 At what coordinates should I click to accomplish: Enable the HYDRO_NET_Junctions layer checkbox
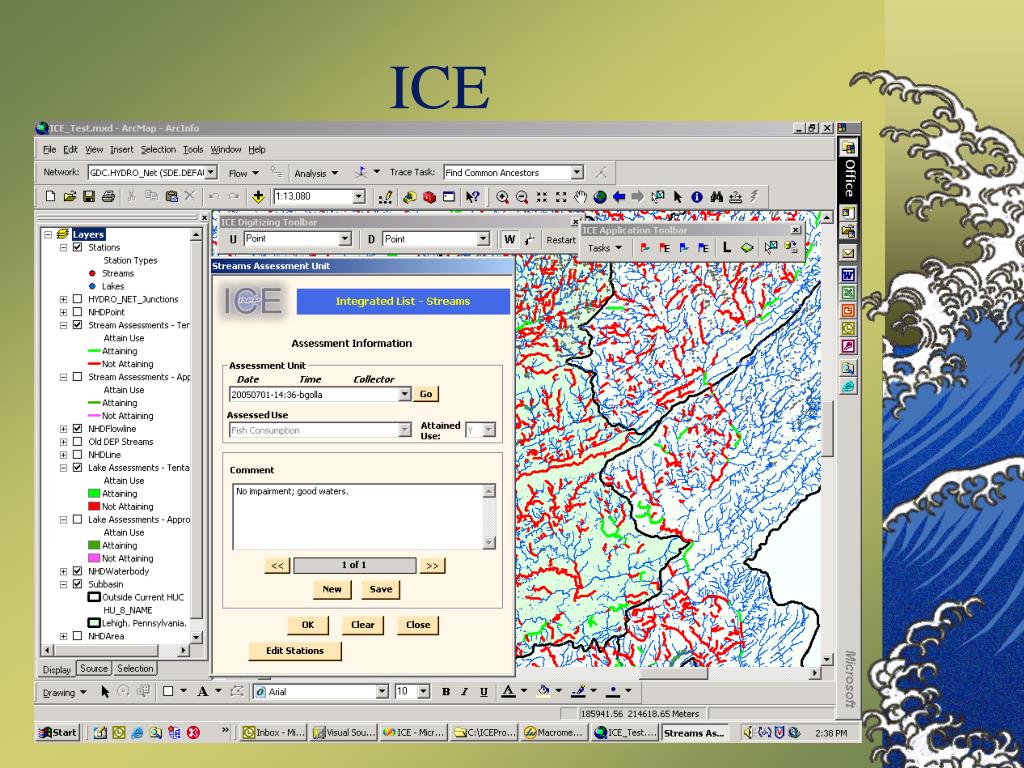[x=77, y=299]
